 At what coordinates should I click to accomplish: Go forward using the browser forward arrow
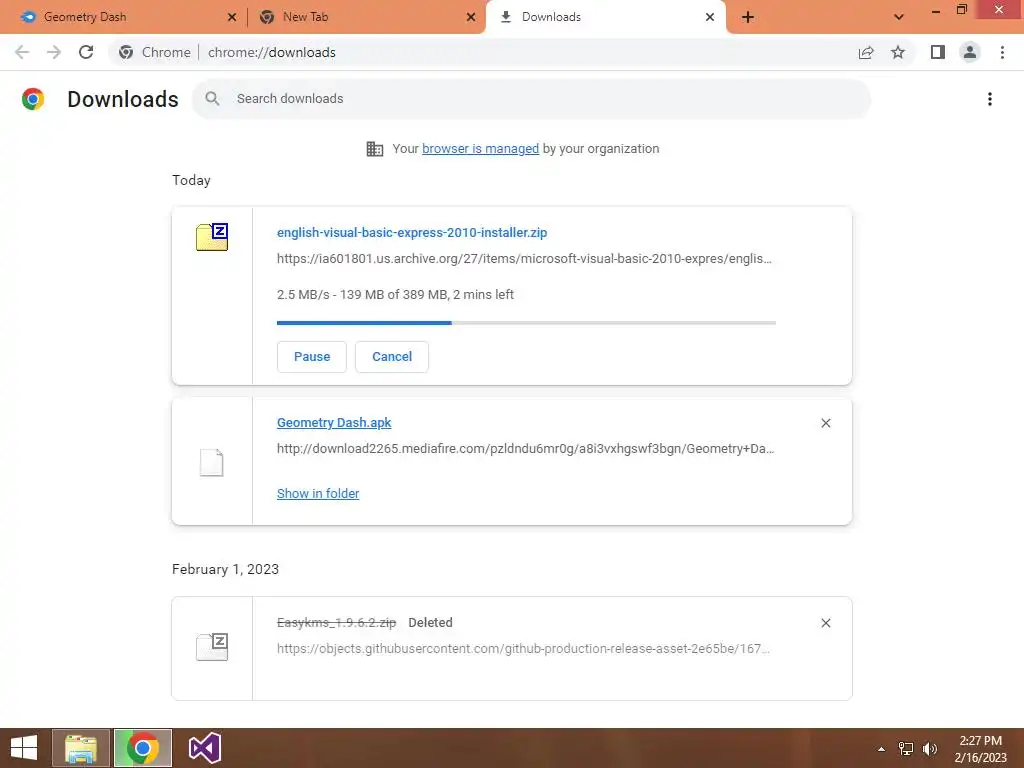[54, 52]
